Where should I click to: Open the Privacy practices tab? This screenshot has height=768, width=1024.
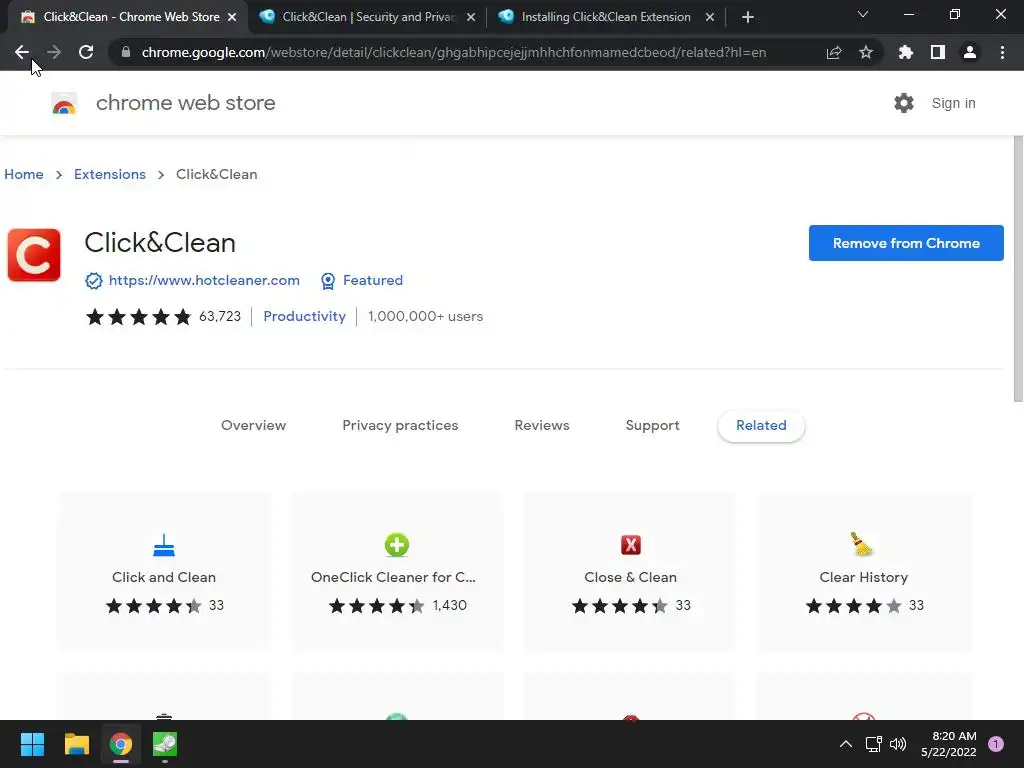400,425
